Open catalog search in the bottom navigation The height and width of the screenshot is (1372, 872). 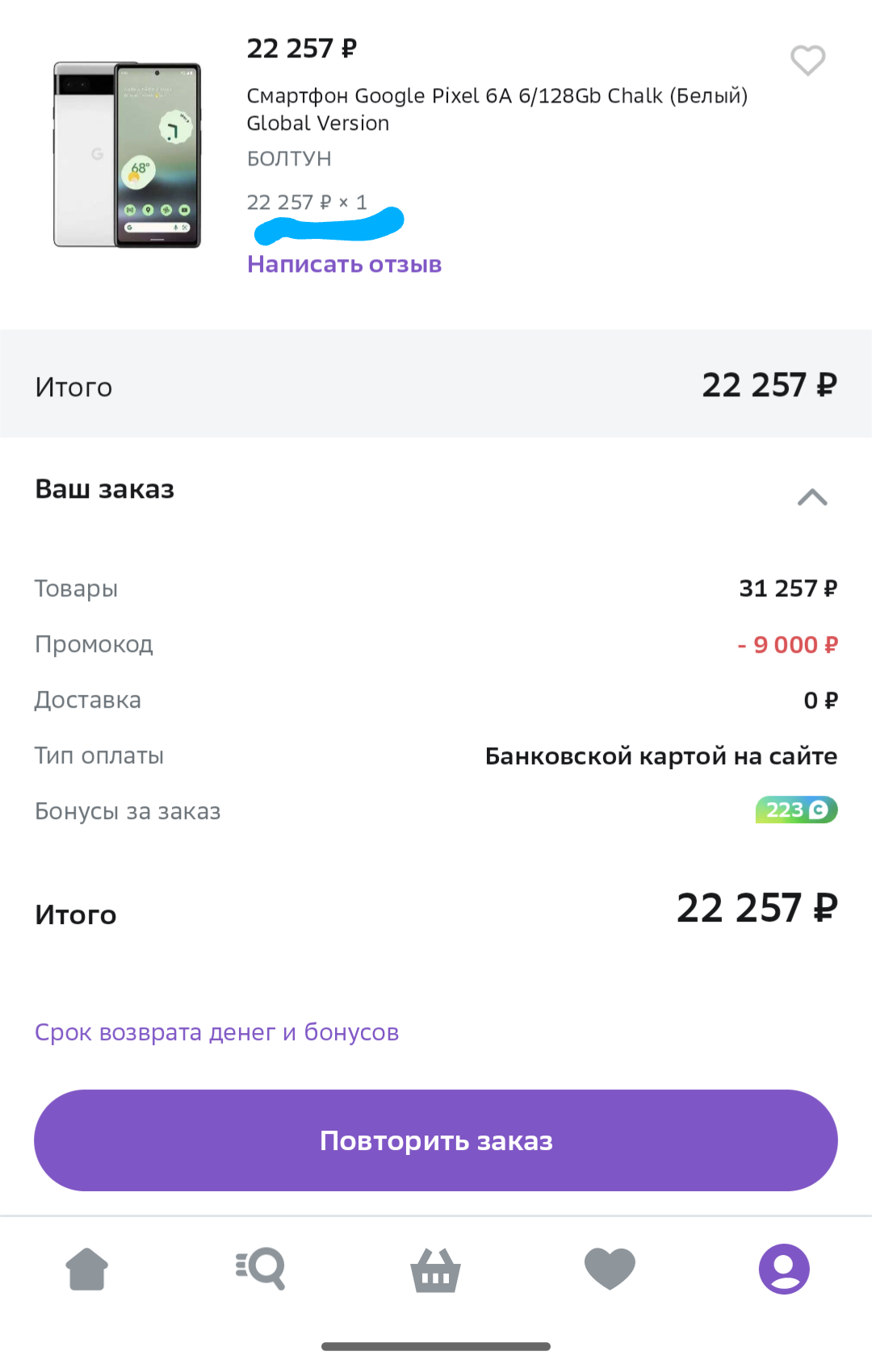click(x=261, y=1269)
